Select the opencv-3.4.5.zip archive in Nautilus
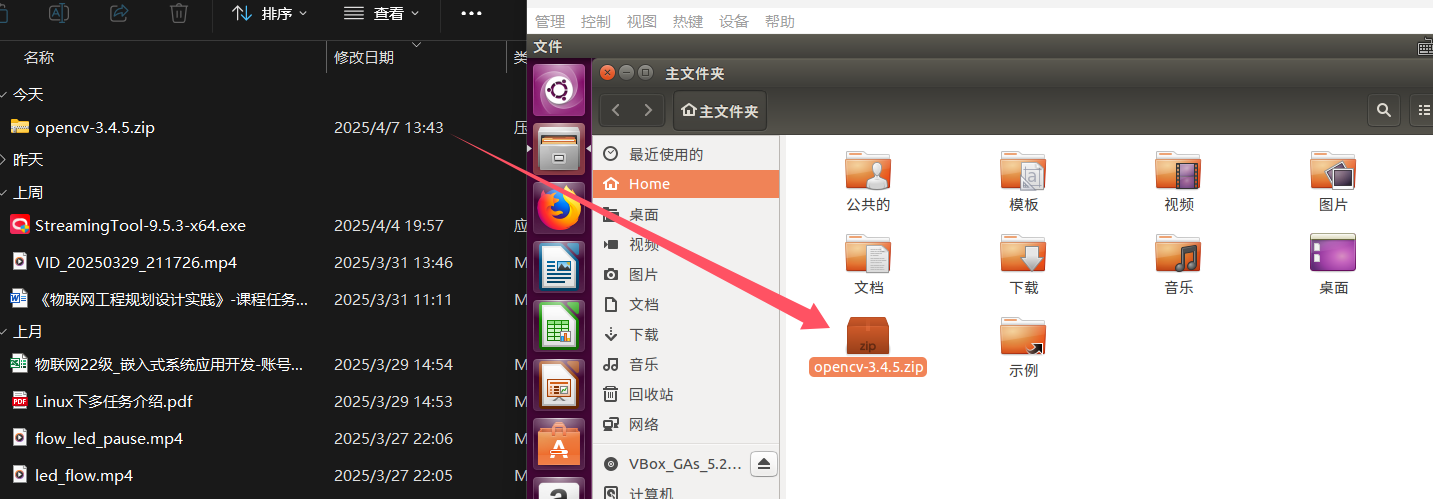Screen dimensions: 1433x499 pyautogui.click(x=868, y=346)
